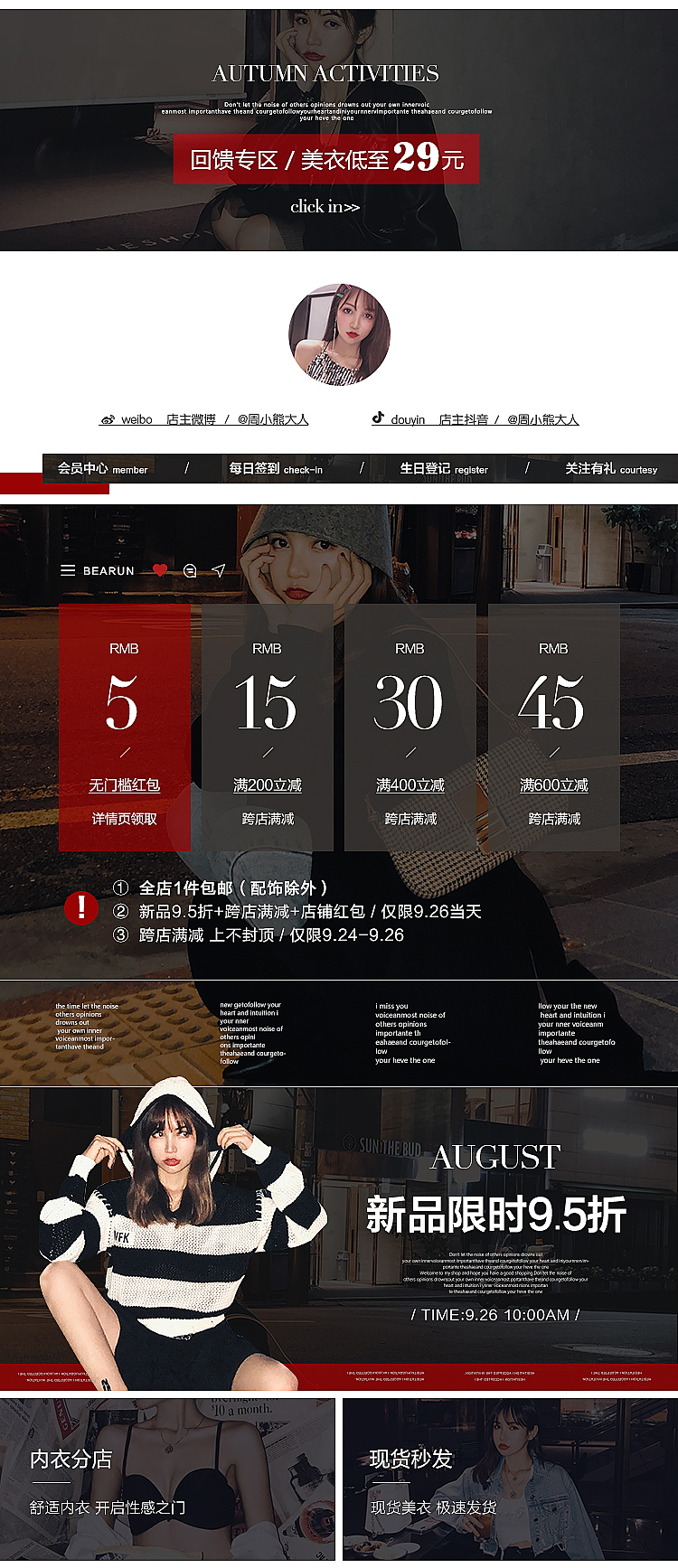Click 跨店满减 under the RMB 45 coupon
Screen dimensions: 678x1568
[554, 819]
